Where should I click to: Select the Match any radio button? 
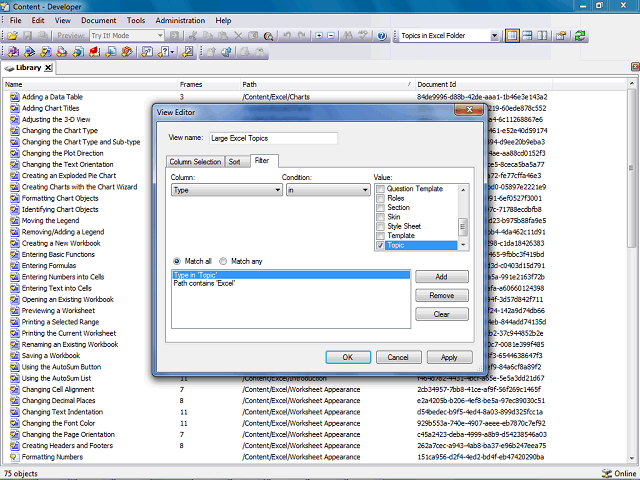pos(223,261)
